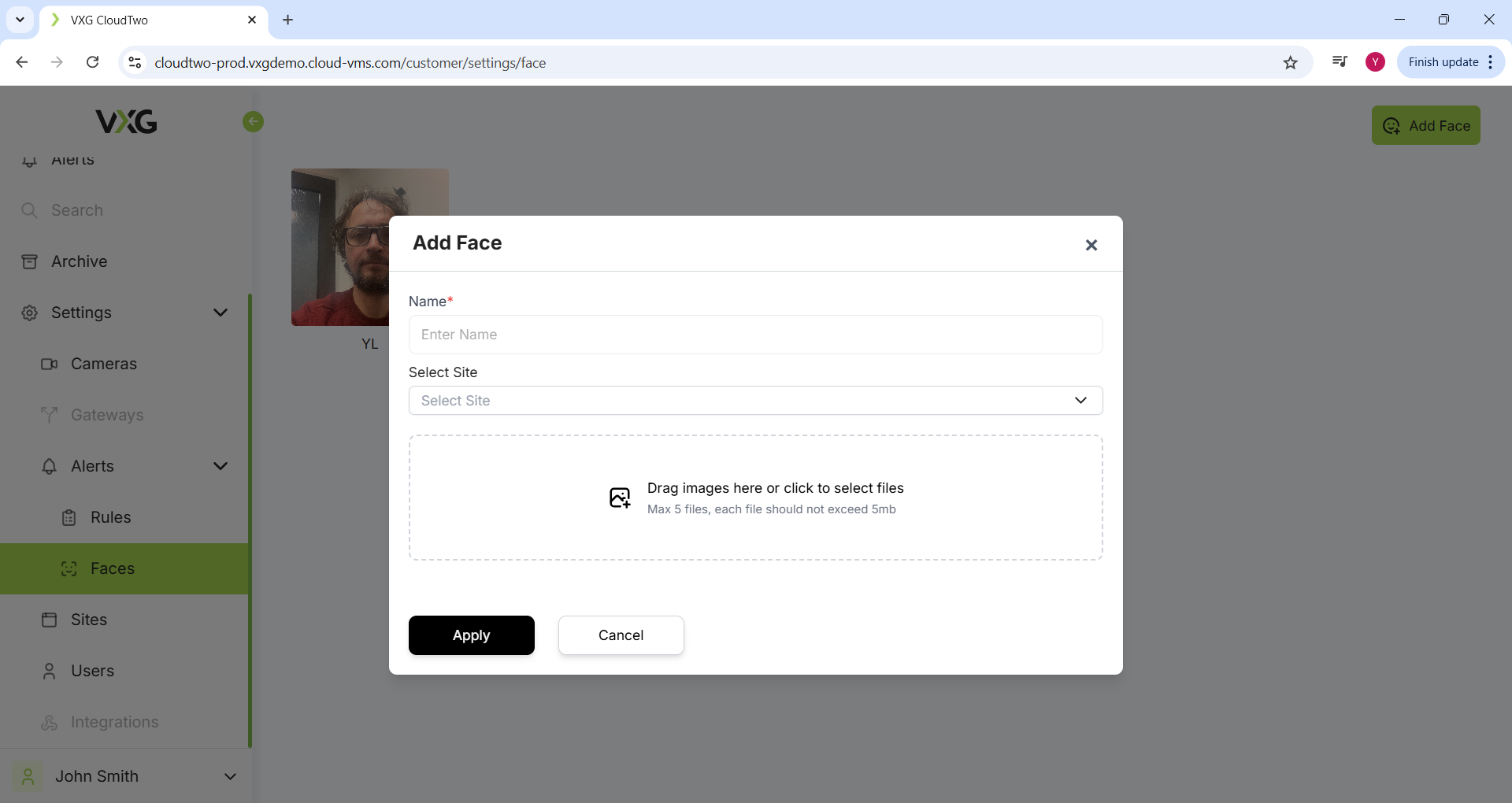Click the Finish update Chrome button
The image size is (1512, 803).
1443,62
